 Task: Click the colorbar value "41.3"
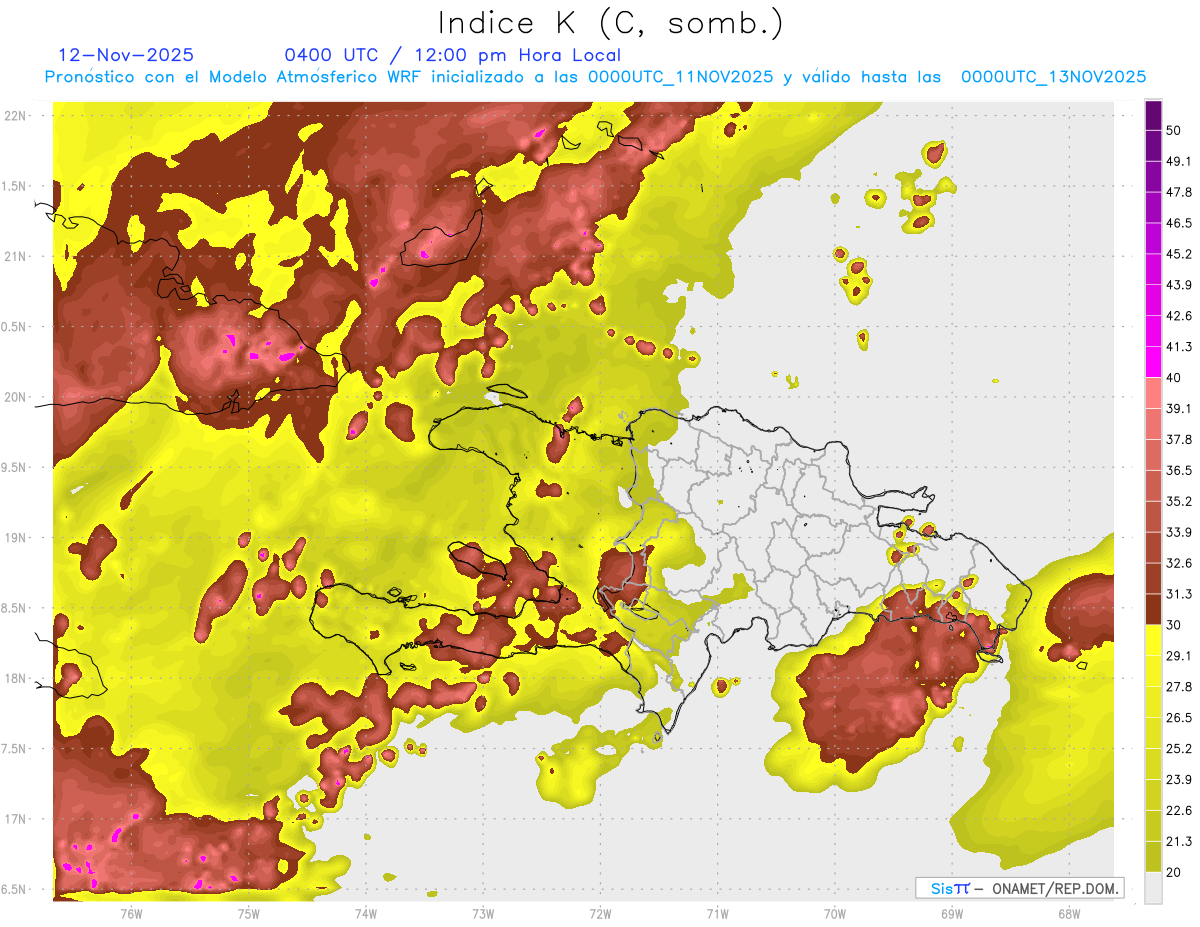[x=1180, y=347]
